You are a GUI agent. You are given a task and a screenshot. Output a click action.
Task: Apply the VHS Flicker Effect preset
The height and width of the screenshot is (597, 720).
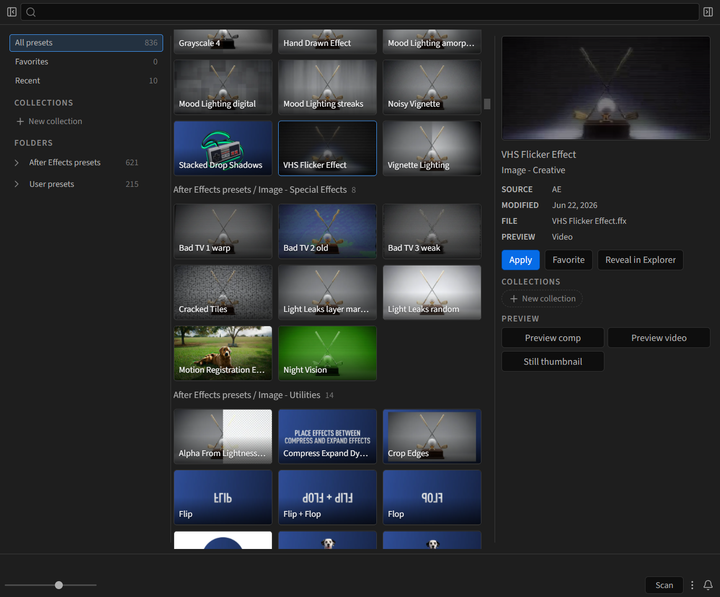click(520, 260)
